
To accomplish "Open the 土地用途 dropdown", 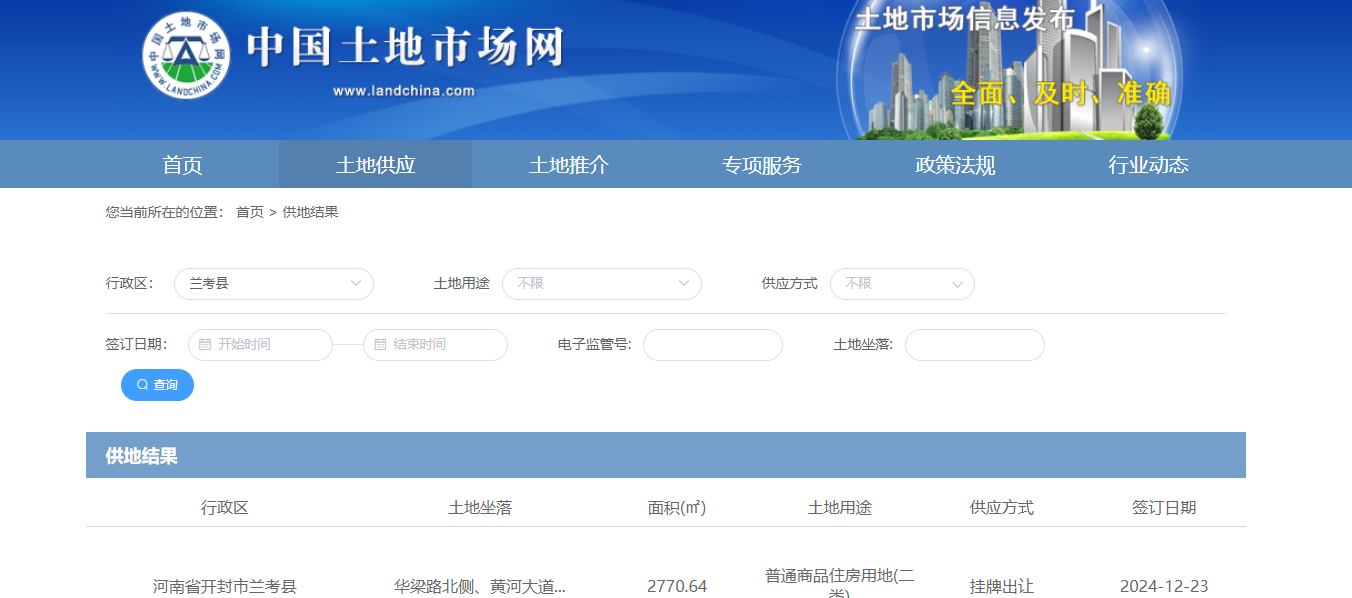I will (x=601, y=284).
